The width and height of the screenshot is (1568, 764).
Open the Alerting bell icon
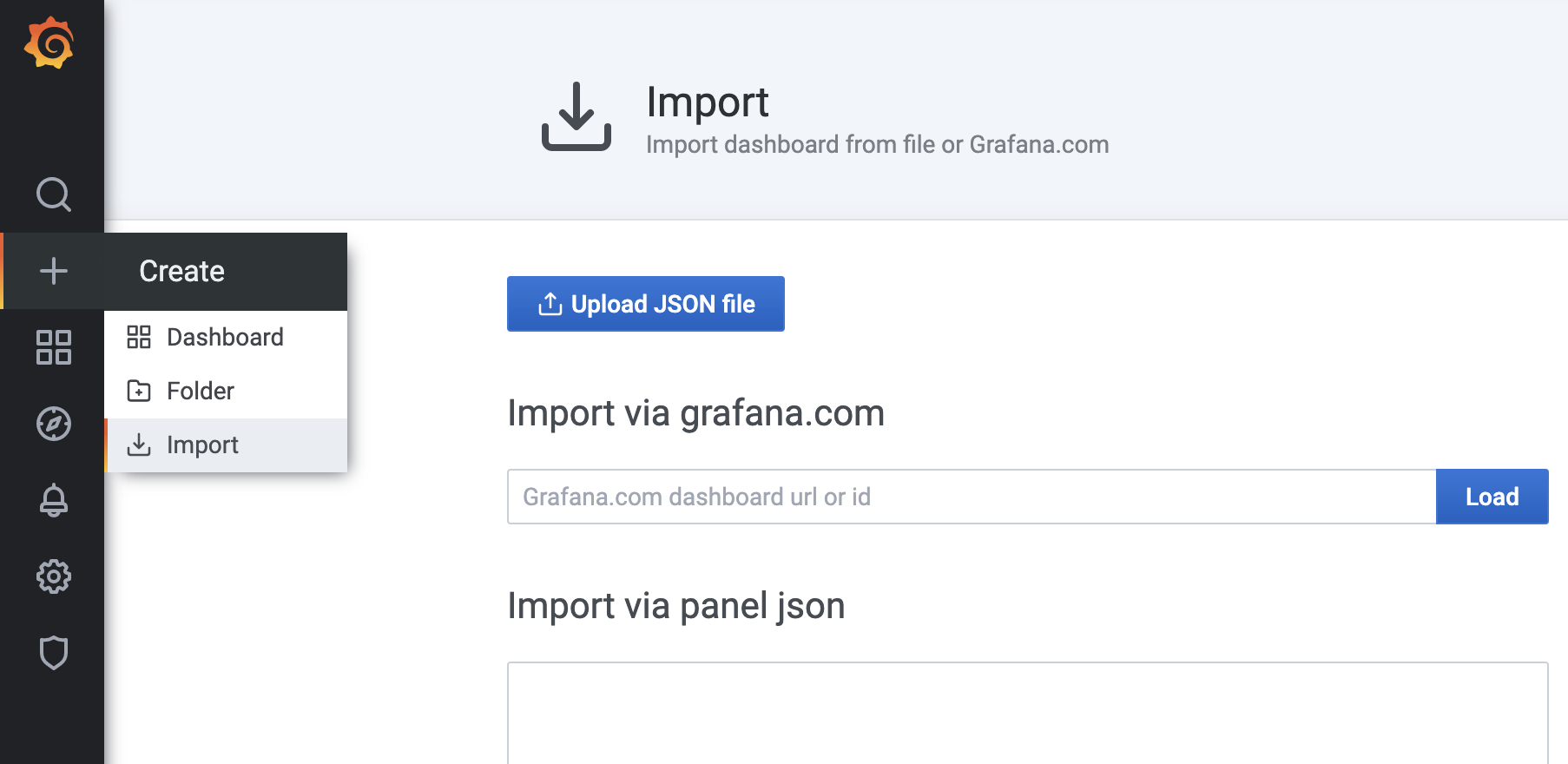[x=53, y=500]
